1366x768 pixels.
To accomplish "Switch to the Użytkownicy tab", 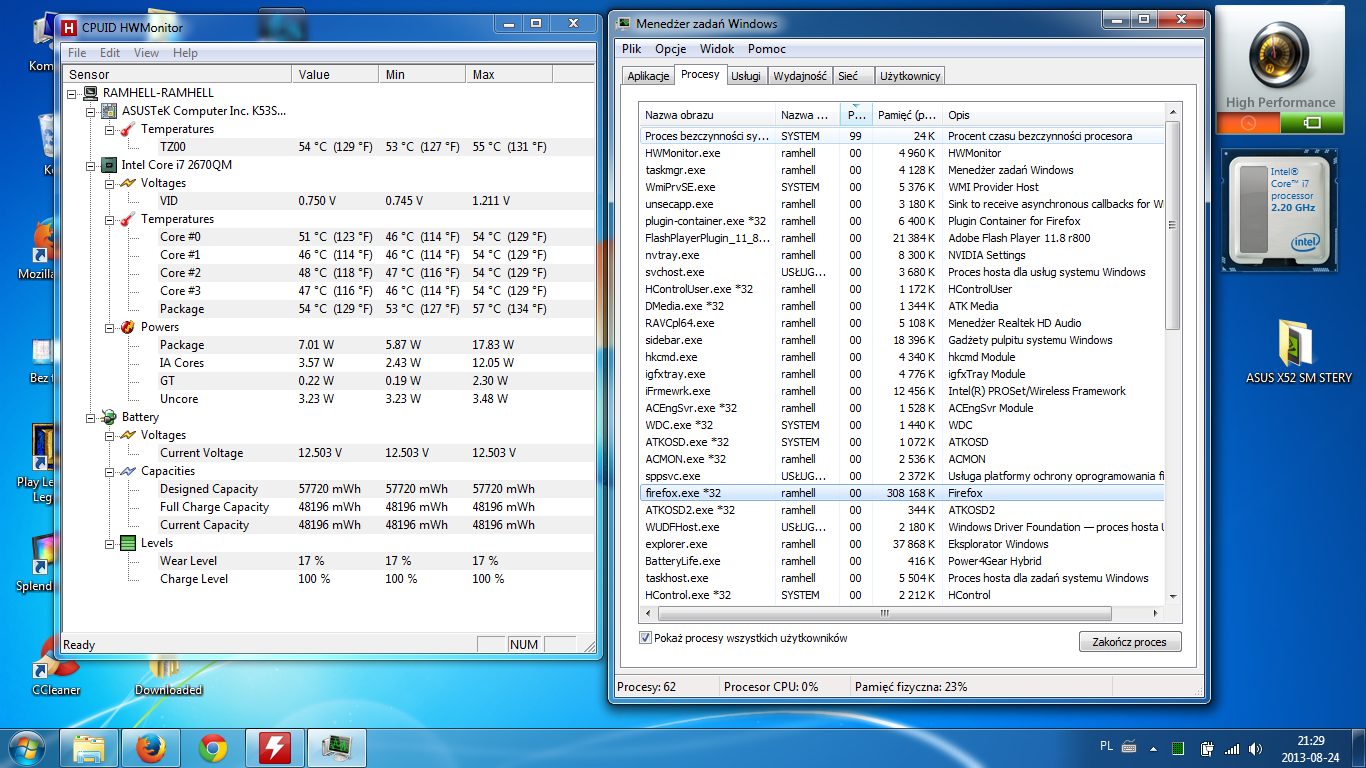I will click(x=909, y=76).
